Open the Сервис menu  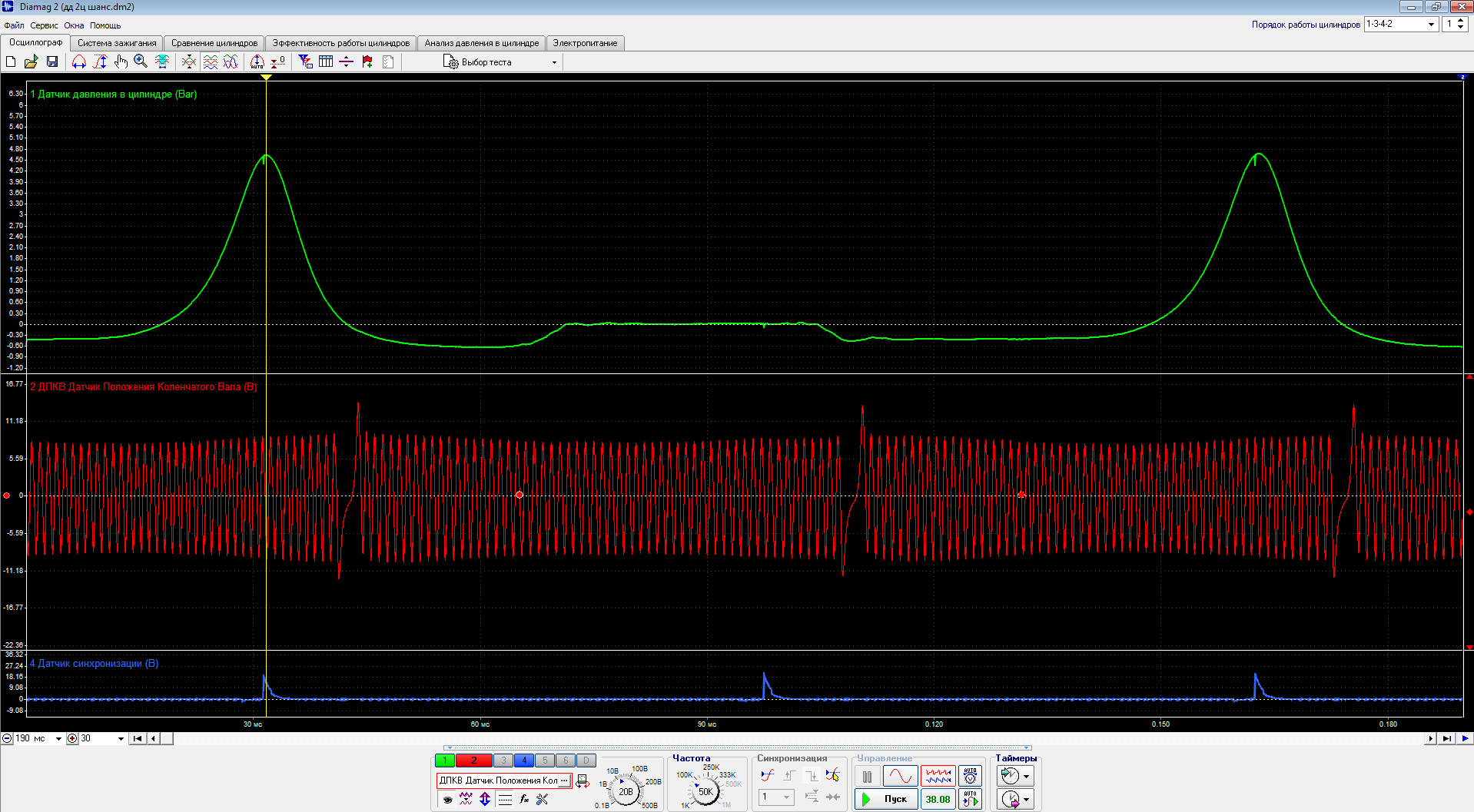[44, 25]
